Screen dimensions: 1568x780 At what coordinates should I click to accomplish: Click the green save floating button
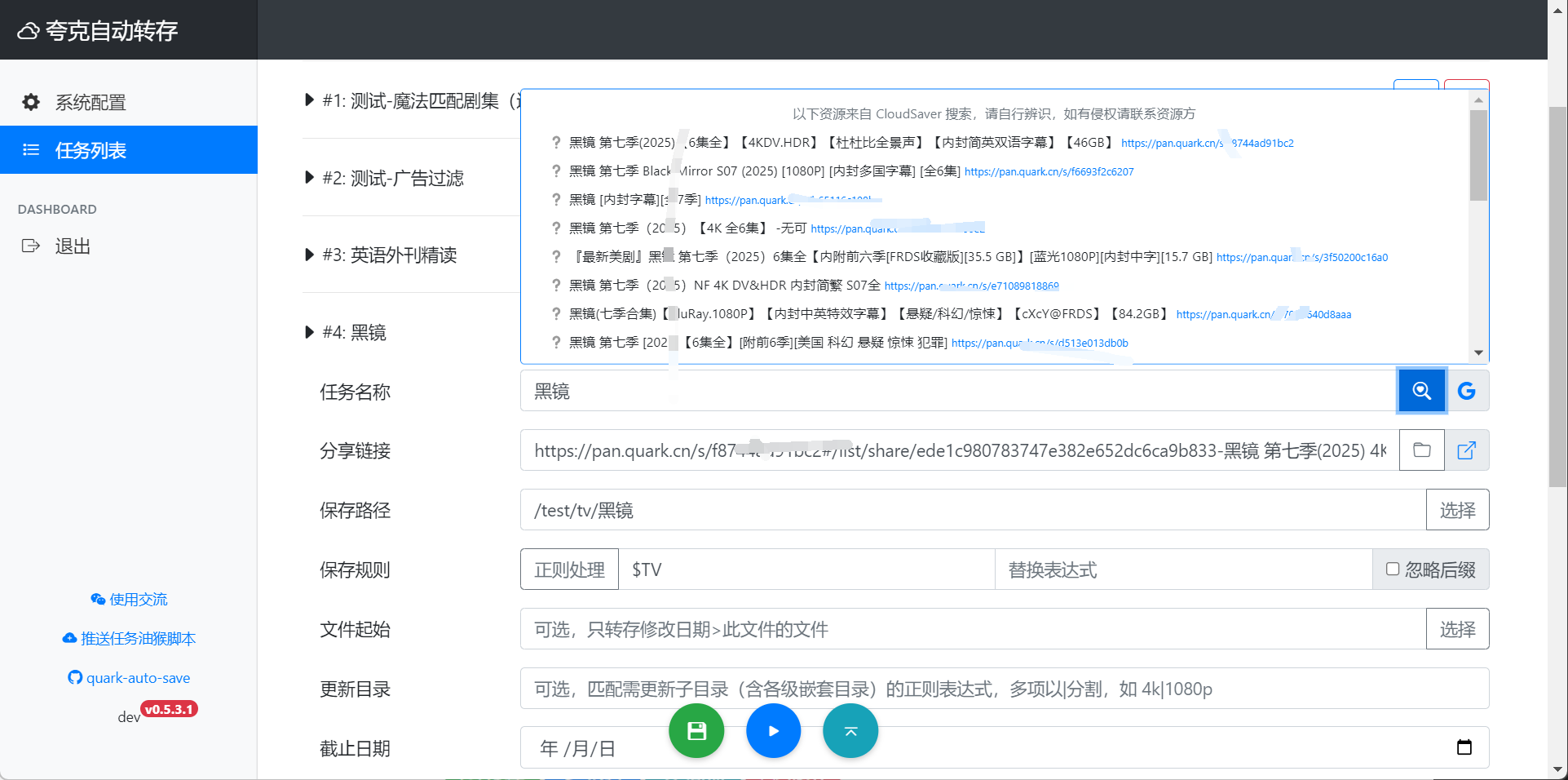696,730
